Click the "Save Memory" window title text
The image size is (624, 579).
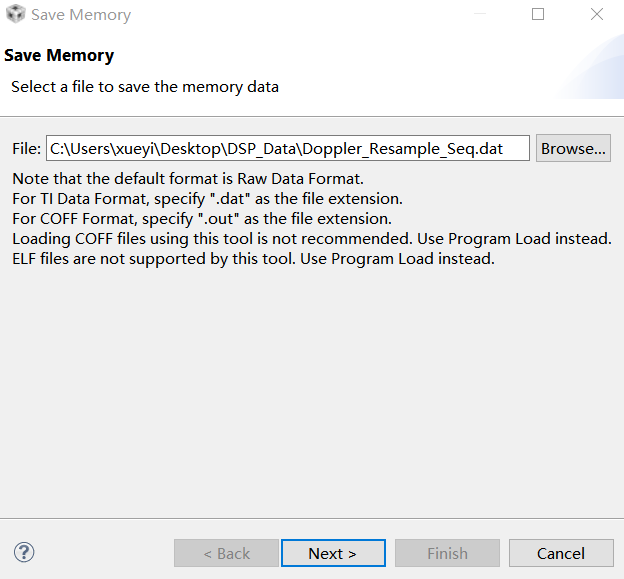[x=81, y=15]
